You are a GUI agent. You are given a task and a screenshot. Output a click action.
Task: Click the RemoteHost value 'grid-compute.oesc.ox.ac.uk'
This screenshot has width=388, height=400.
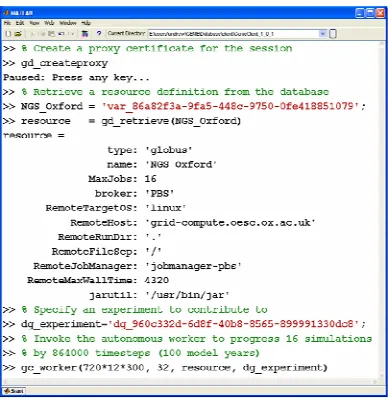[230, 223]
